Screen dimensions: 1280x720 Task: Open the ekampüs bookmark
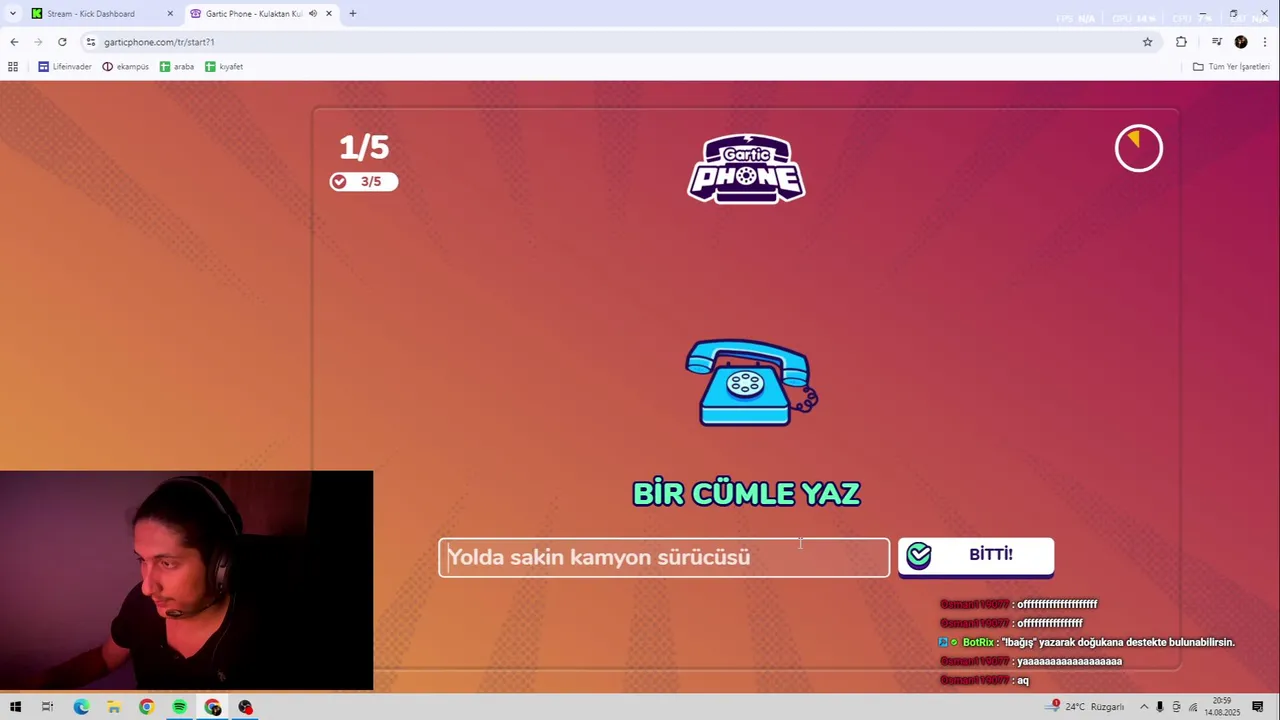coord(126,67)
